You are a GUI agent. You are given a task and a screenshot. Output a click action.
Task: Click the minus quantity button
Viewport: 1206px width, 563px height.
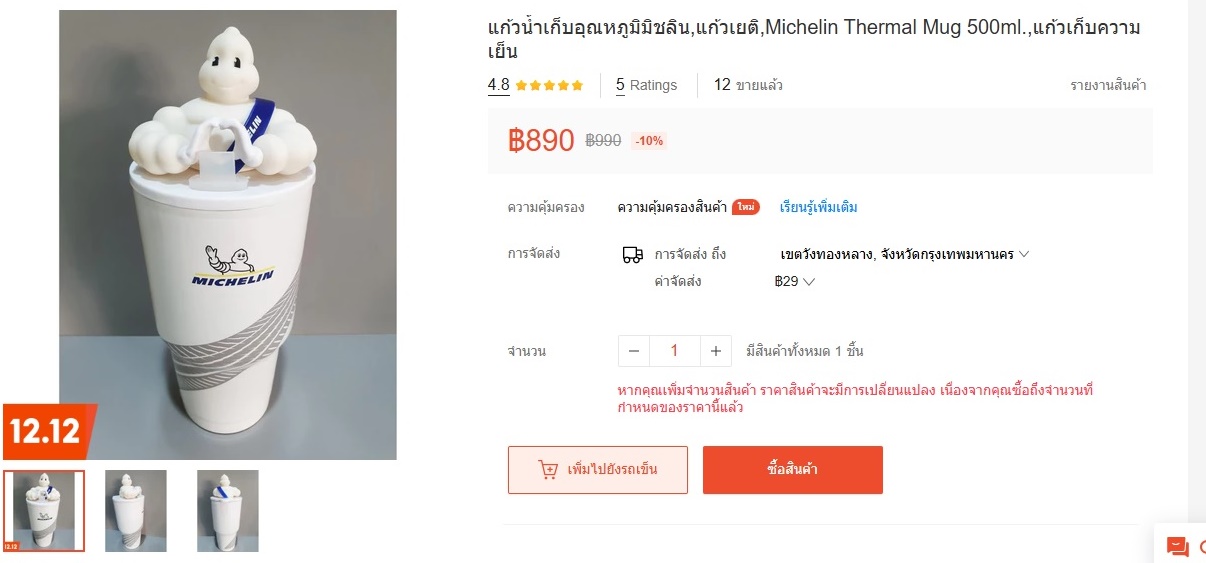634,351
